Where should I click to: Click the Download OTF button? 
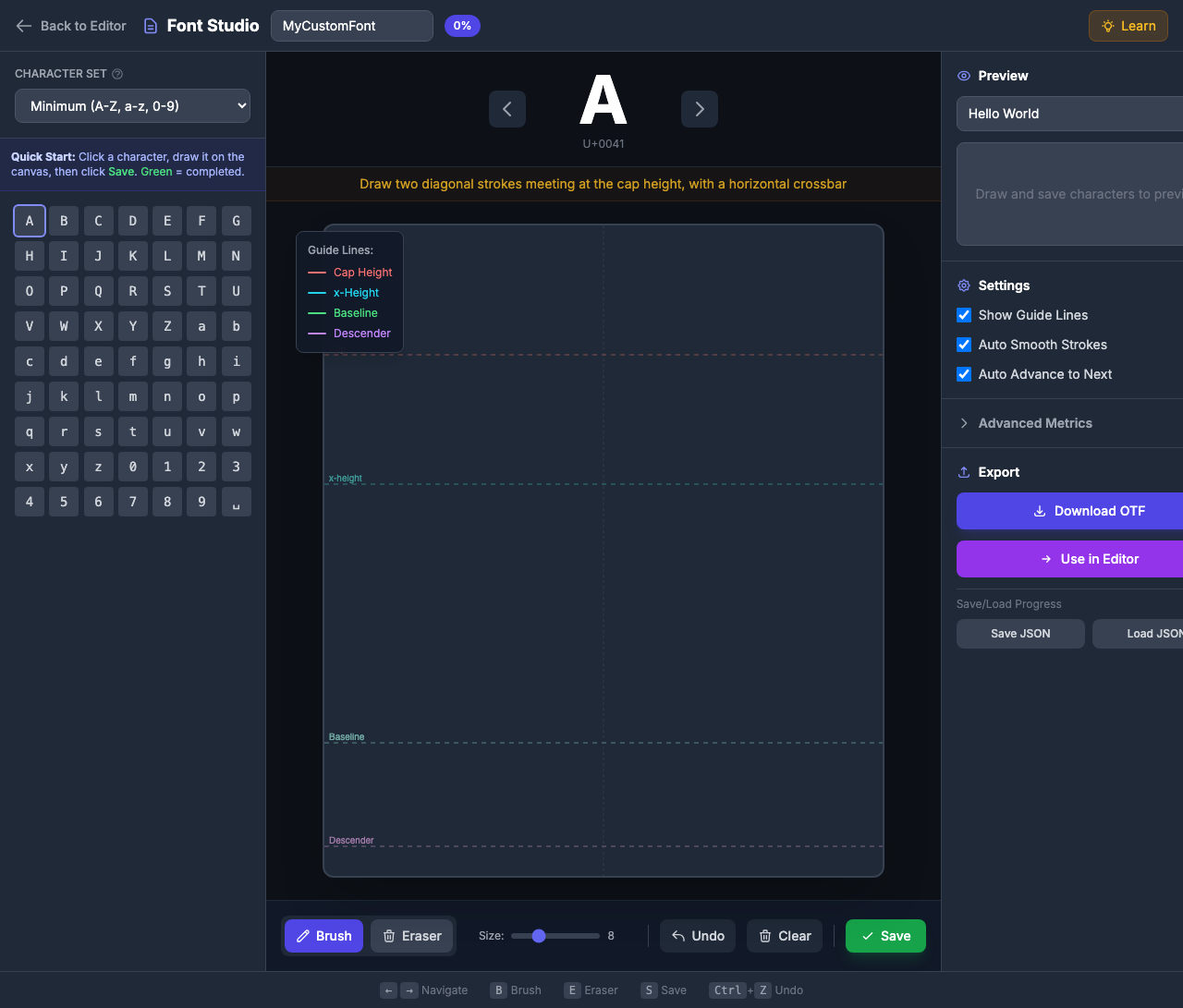pos(1091,511)
